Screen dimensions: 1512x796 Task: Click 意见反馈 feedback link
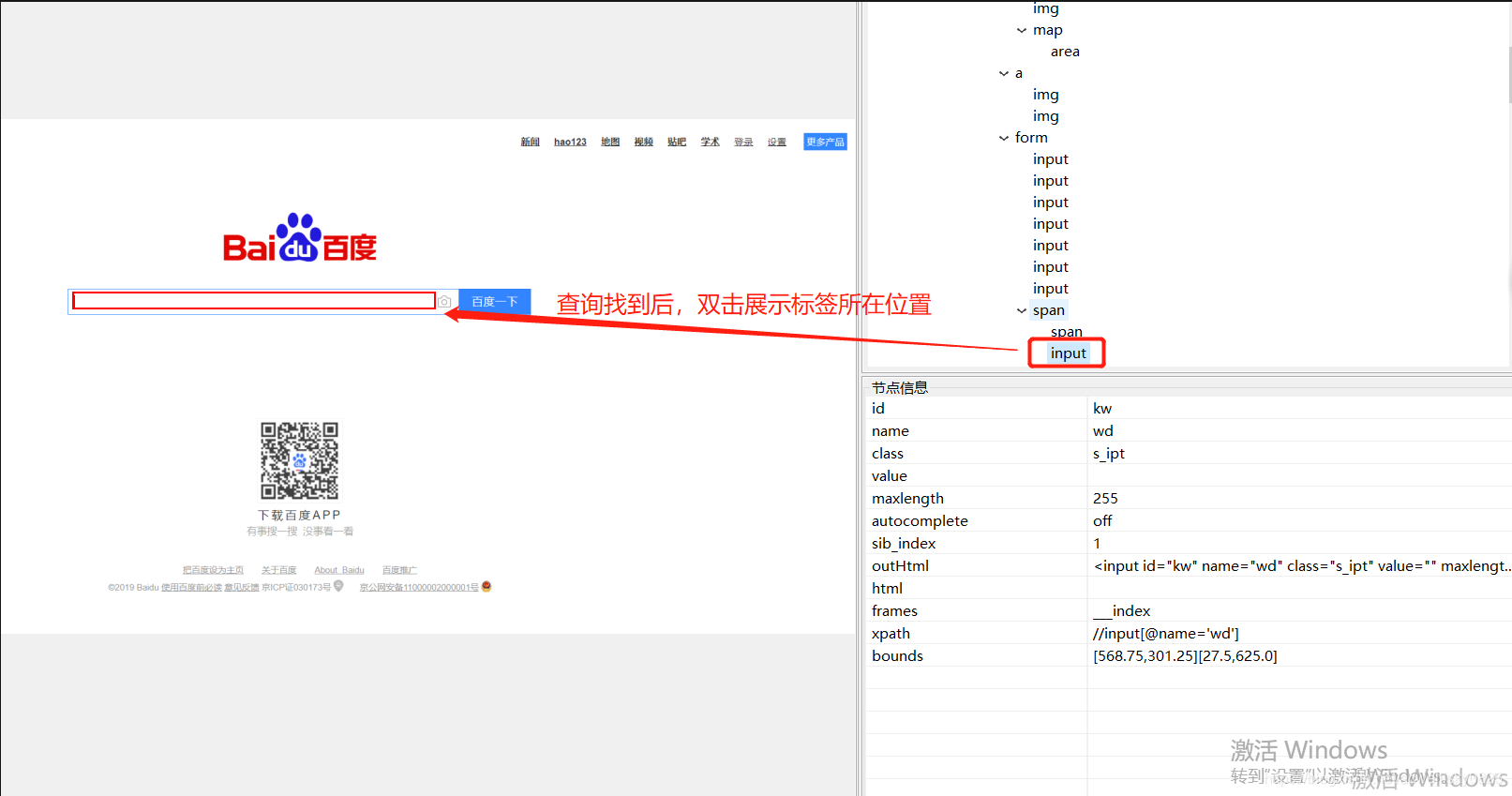click(242, 588)
